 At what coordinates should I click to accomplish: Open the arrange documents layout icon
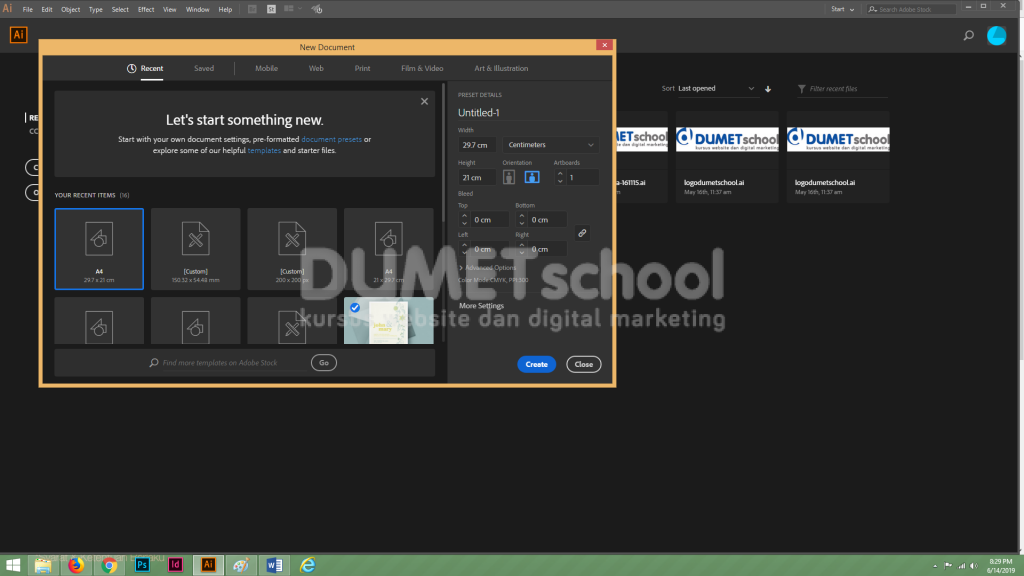tap(292, 9)
